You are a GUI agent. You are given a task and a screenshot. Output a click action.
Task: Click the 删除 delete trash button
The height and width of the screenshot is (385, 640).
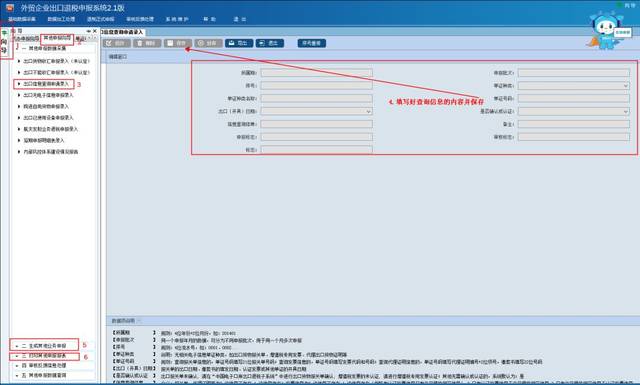[x=147, y=43]
